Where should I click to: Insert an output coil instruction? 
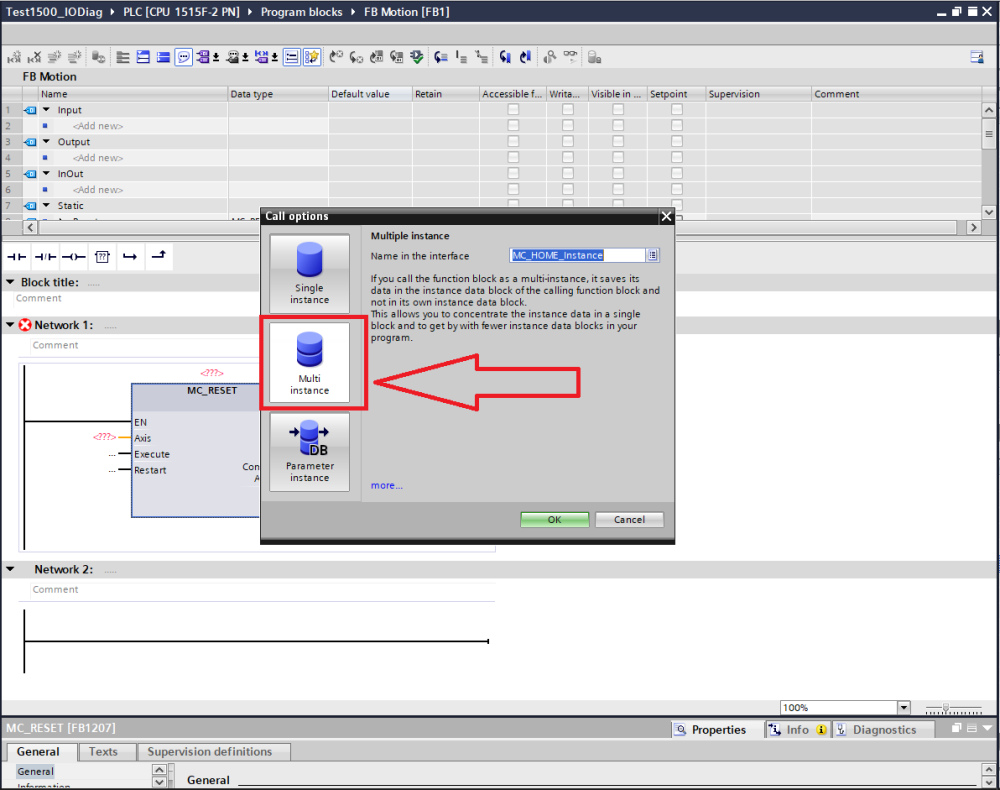[74, 257]
